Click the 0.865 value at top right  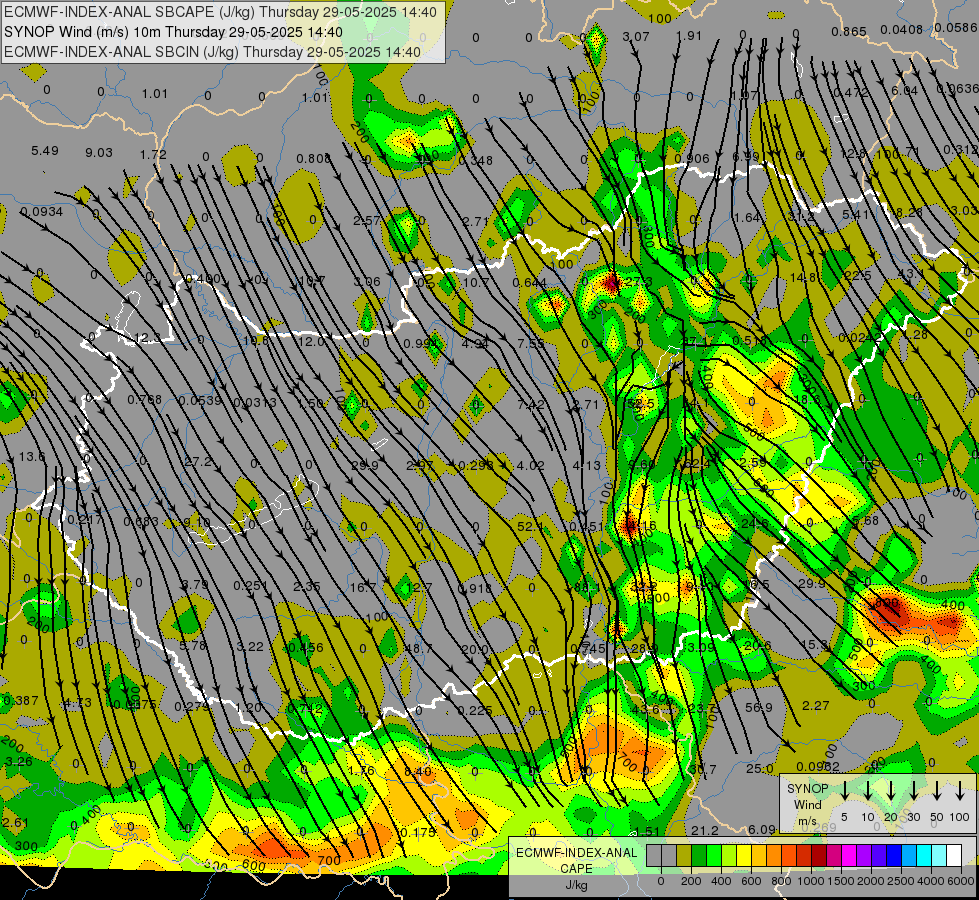click(x=849, y=32)
